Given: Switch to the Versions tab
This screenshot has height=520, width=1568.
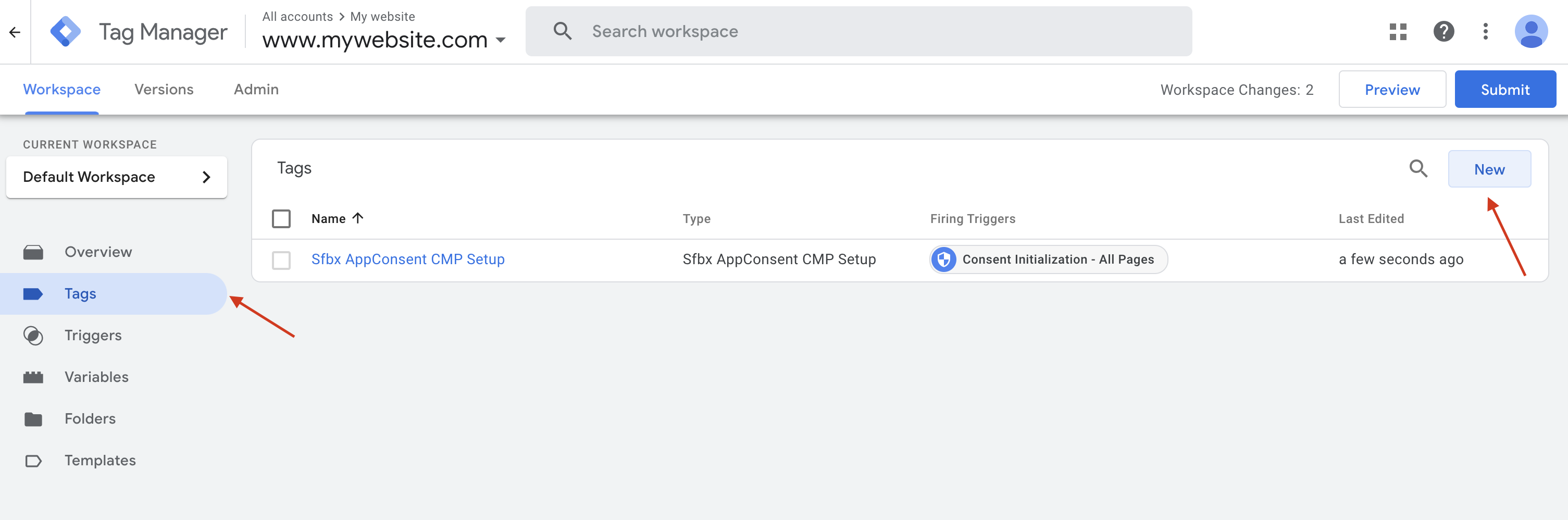Looking at the screenshot, I should coord(164,89).
